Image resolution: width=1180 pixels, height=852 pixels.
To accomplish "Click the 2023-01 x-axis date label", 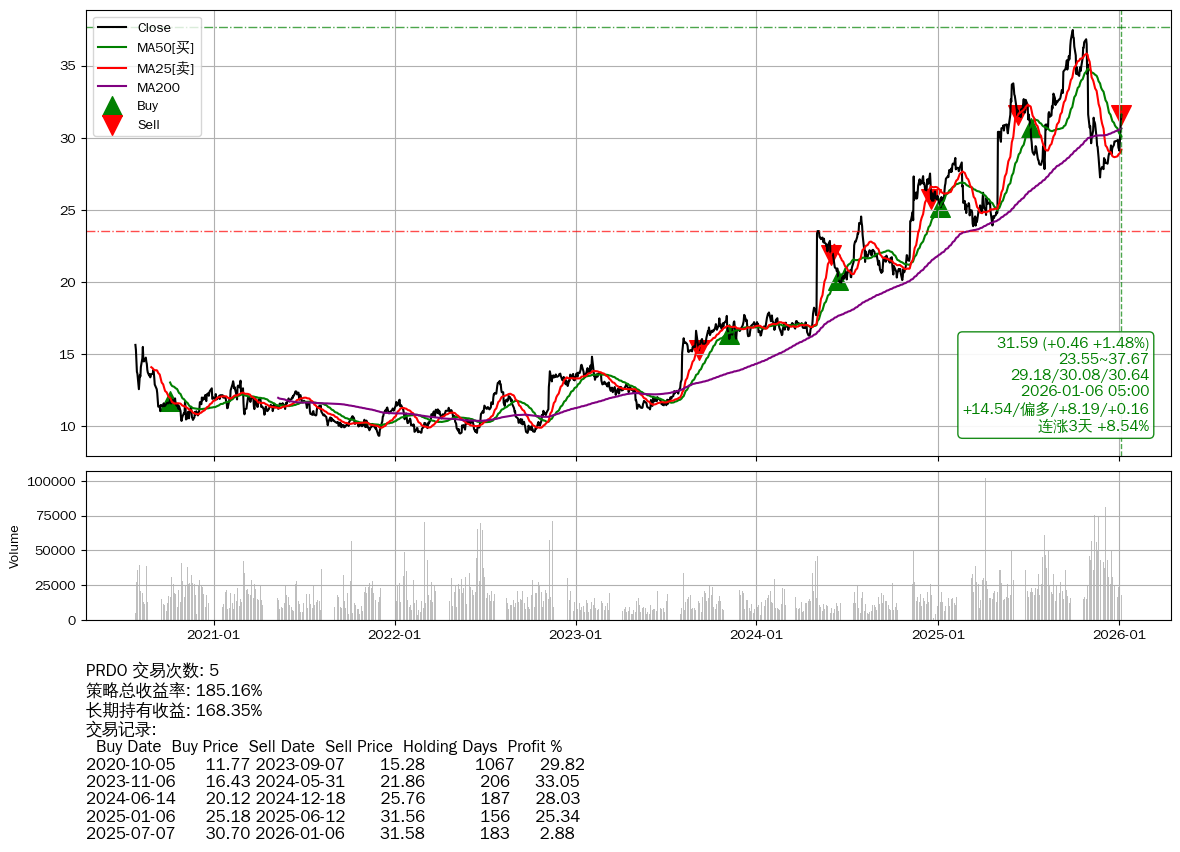I will pyautogui.click(x=576, y=634).
